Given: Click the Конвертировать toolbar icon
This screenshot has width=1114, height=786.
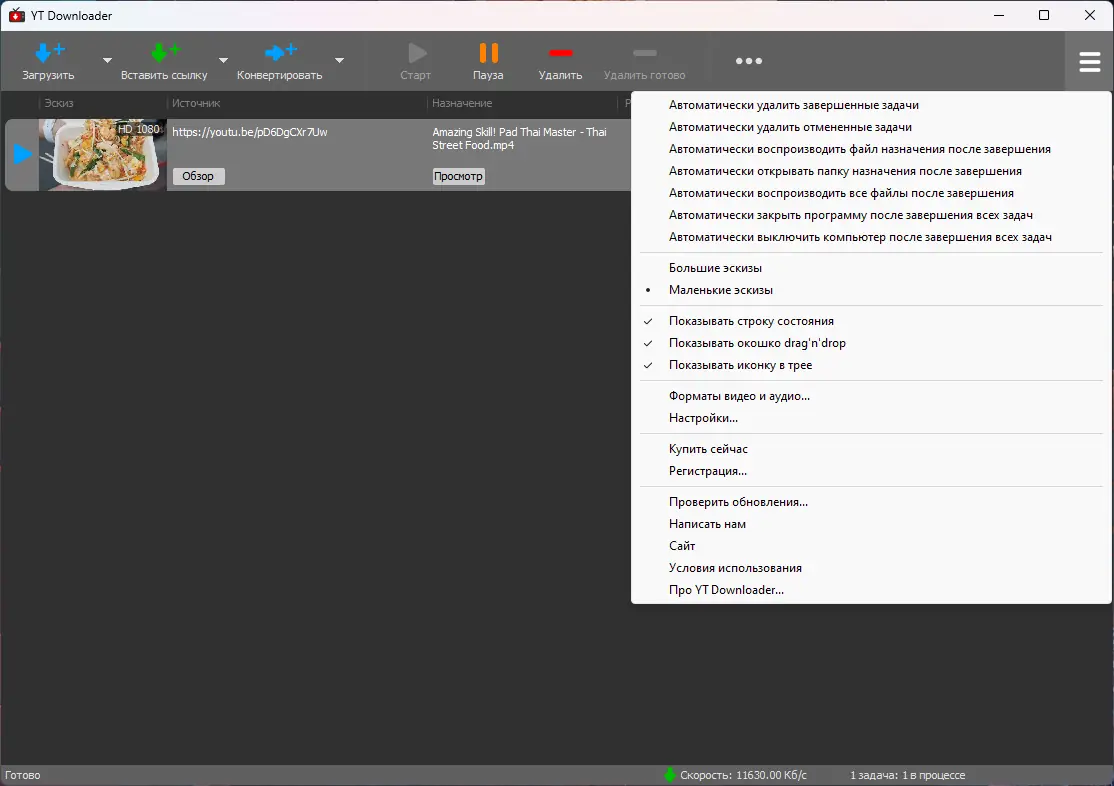Looking at the screenshot, I should [280, 53].
